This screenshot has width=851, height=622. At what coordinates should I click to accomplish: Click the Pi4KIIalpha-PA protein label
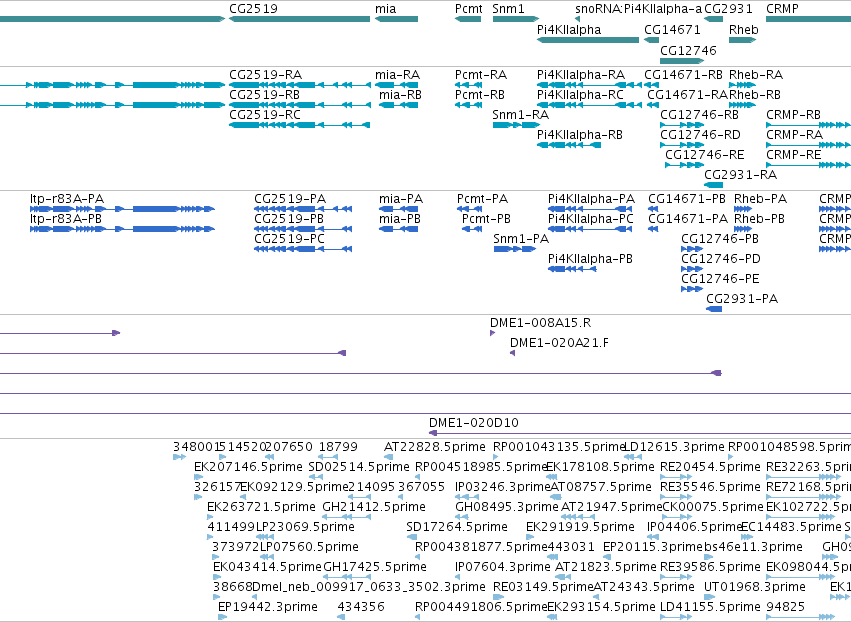tap(590, 199)
